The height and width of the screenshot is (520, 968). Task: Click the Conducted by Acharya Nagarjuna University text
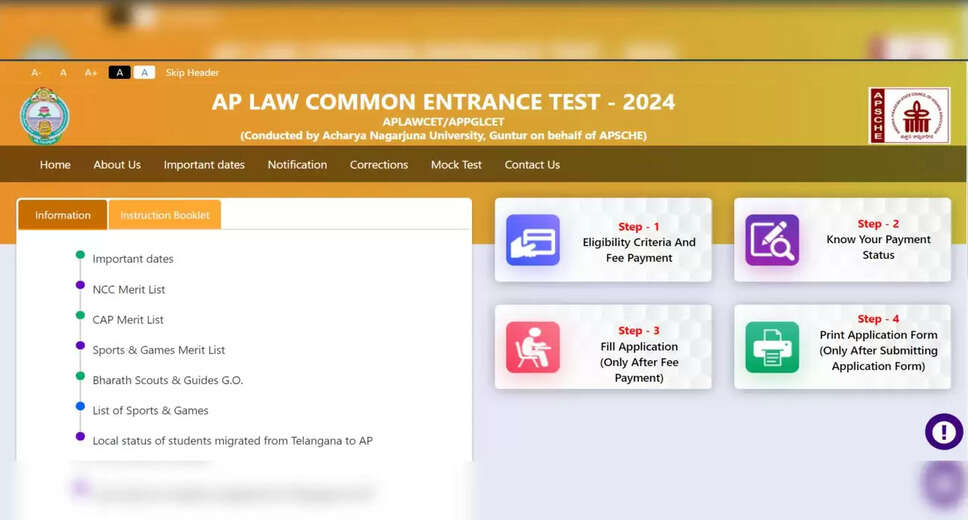tap(443, 135)
